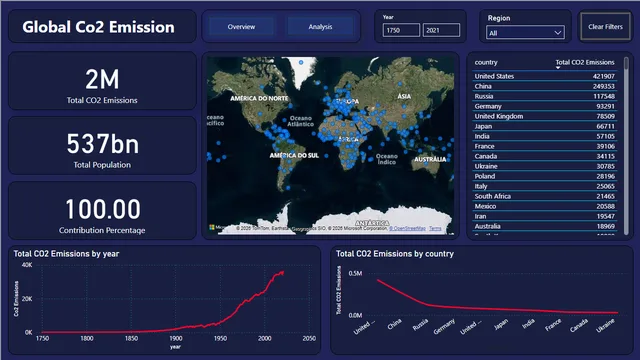Image resolution: width=640 pixels, height=360 pixels.
Task: Switch to the Overview page
Action: pyautogui.click(x=241, y=27)
